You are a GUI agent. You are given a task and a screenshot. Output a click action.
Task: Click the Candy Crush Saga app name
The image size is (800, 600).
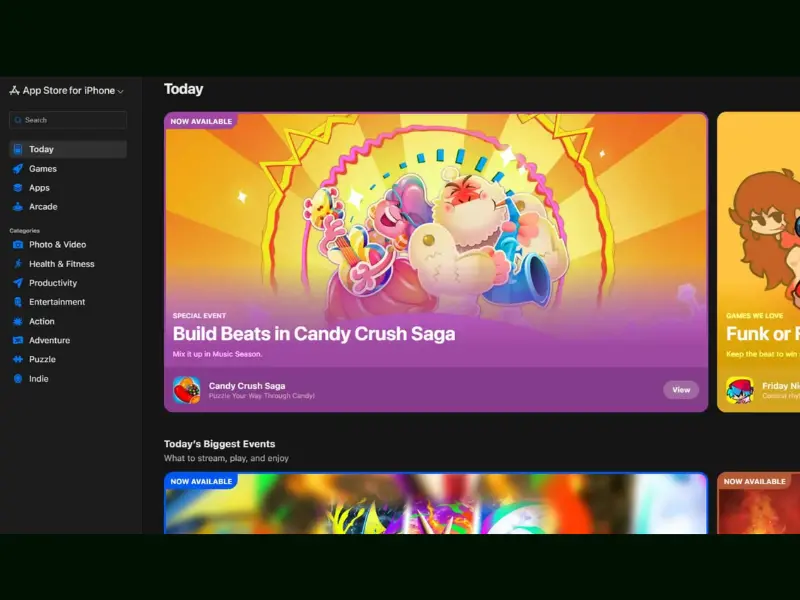pos(245,385)
